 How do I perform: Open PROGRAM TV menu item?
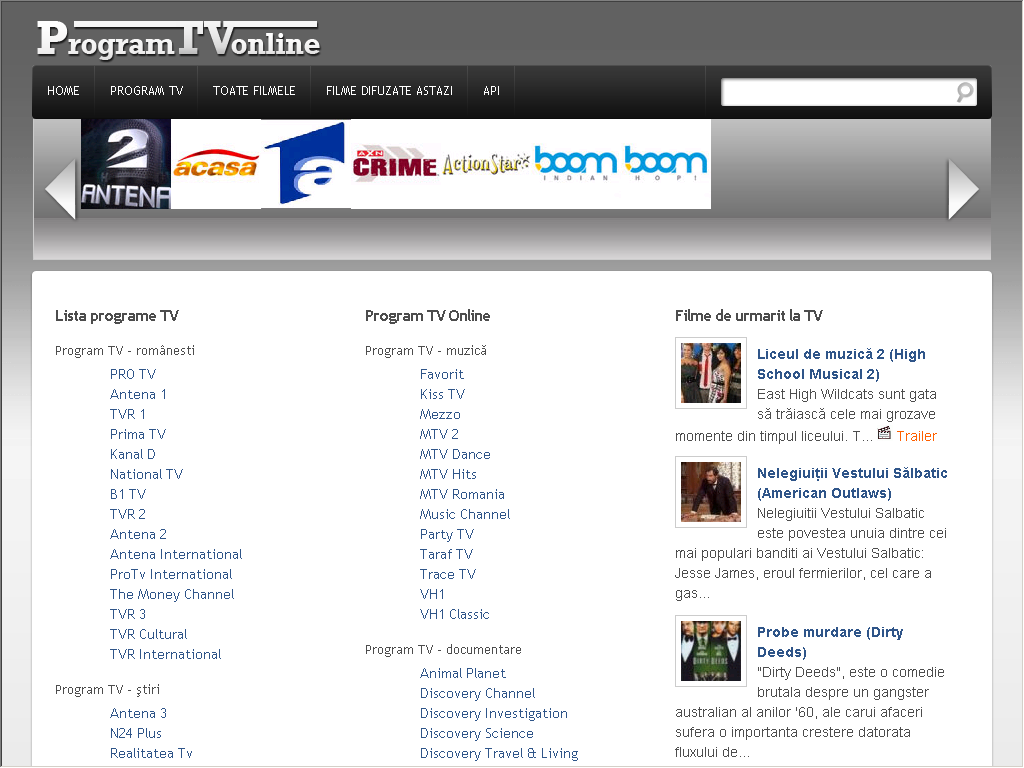coord(146,91)
